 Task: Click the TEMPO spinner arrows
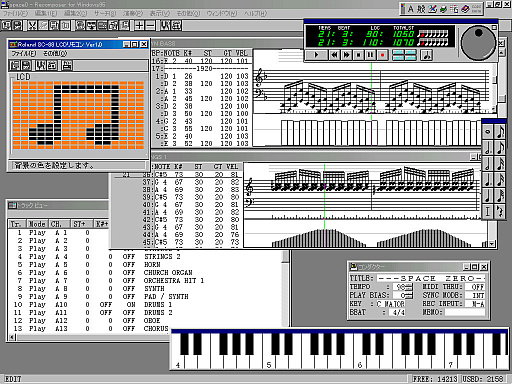click(409, 287)
